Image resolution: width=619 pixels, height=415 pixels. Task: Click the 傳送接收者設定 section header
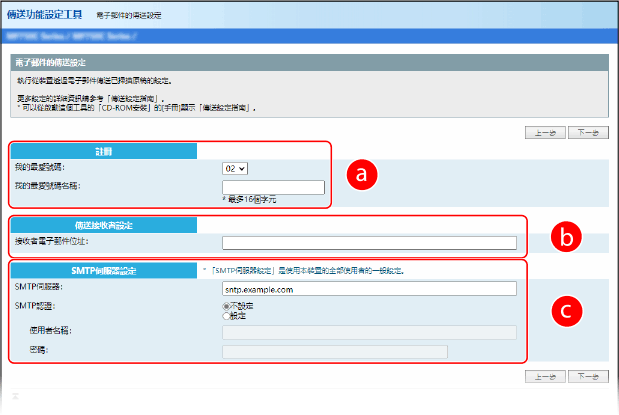(103, 225)
